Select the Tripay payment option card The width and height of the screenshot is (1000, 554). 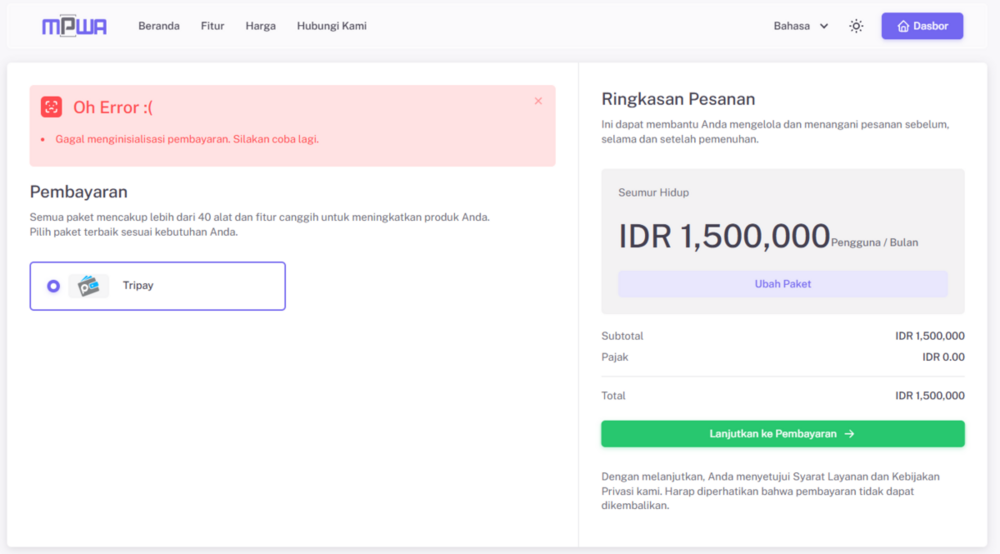pyautogui.click(x=158, y=286)
